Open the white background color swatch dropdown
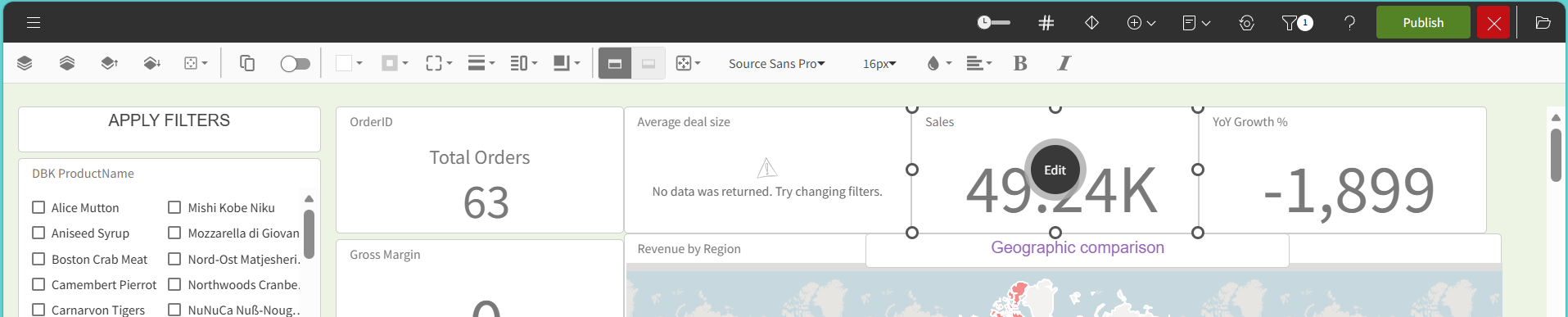Image resolution: width=1568 pixels, height=317 pixels. coord(350,63)
